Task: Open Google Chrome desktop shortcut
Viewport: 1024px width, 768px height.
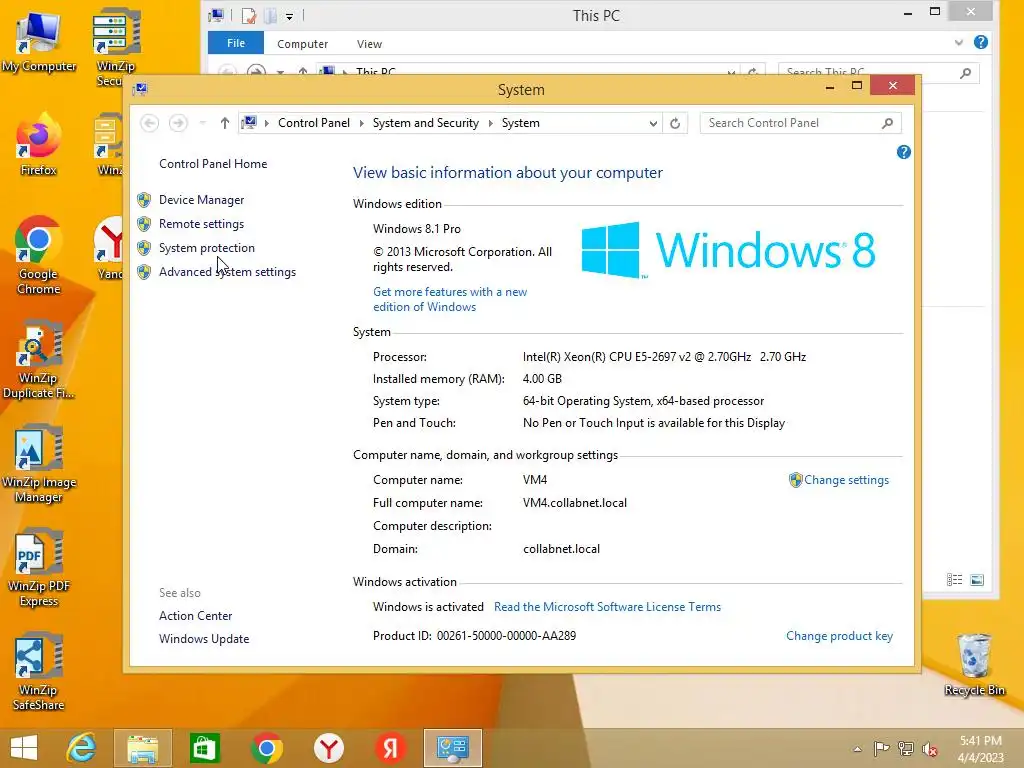Action: [x=39, y=255]
